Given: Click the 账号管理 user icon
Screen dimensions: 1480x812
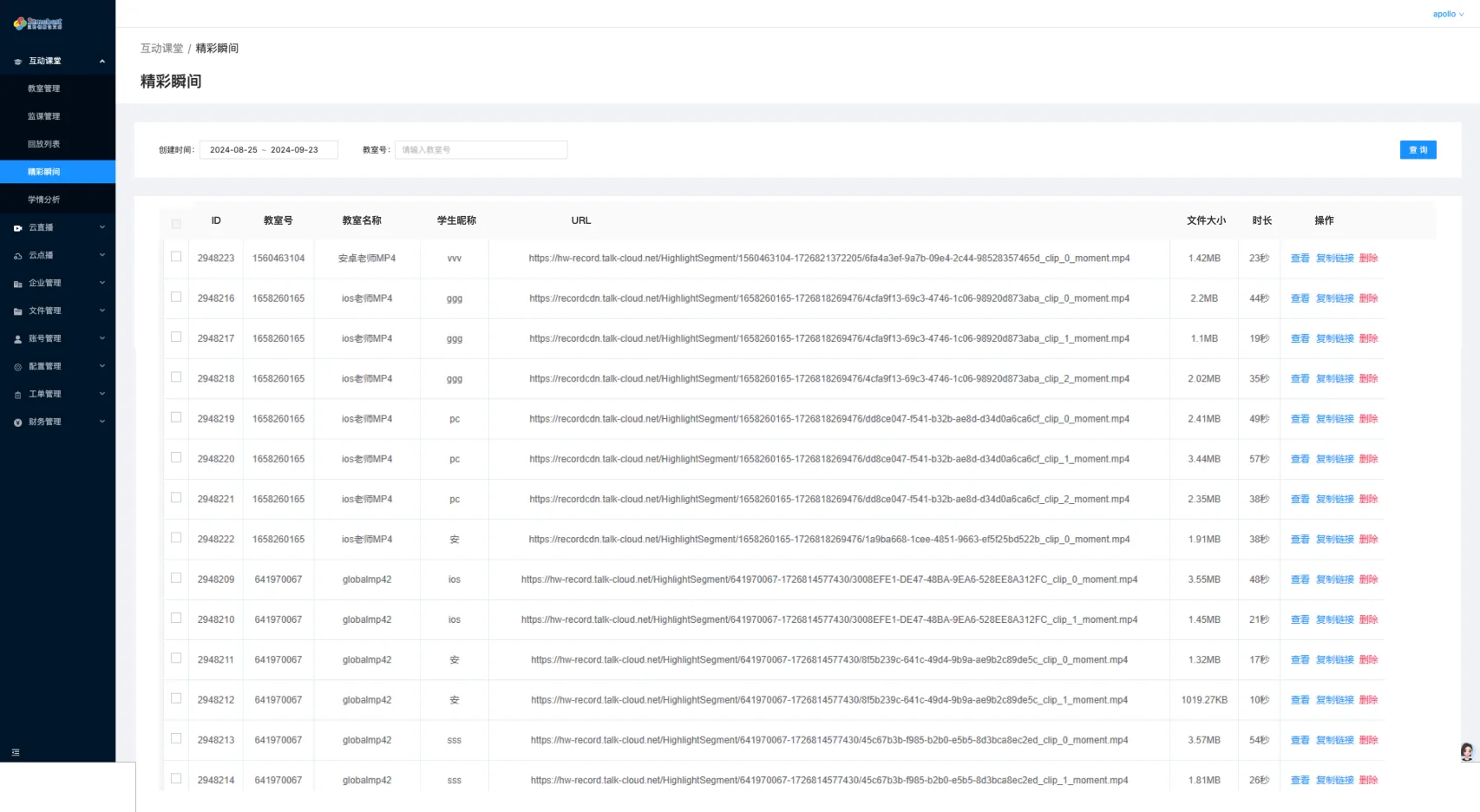Looking at the screenshot, I should click(x=17, y=339).
